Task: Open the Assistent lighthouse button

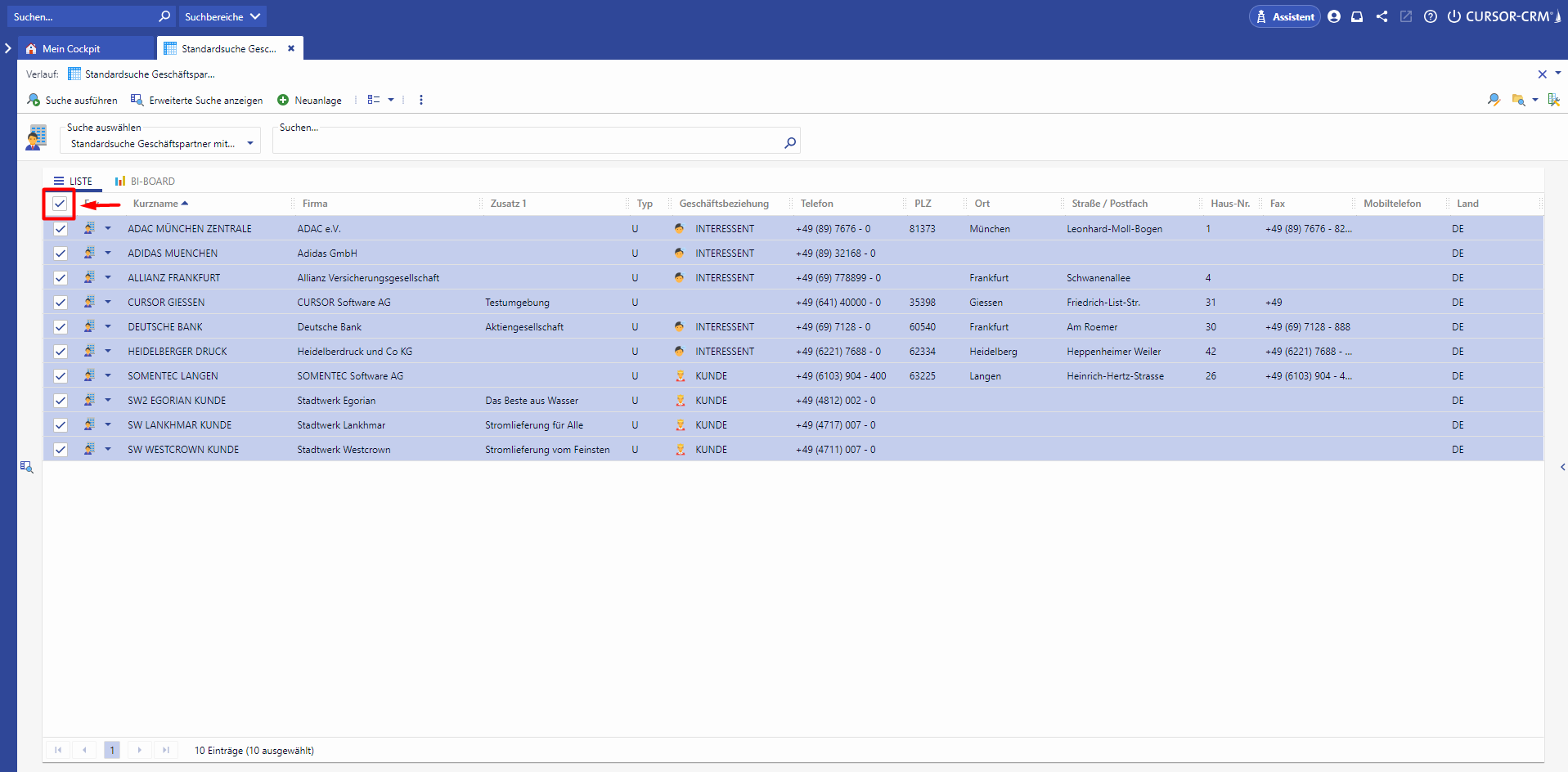Action: tap(1284, 16)
